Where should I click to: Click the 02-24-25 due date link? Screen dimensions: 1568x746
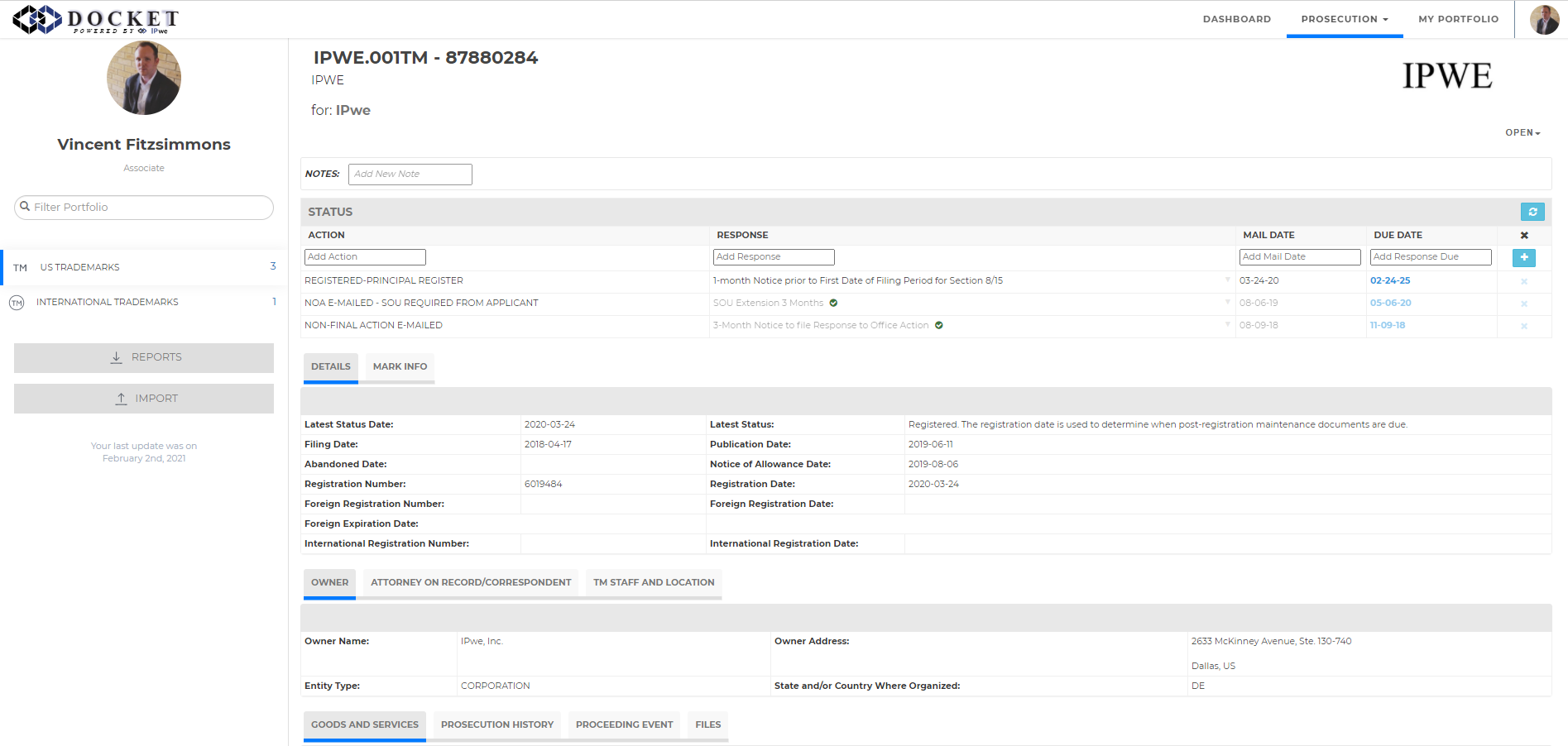click(1390, 281)
